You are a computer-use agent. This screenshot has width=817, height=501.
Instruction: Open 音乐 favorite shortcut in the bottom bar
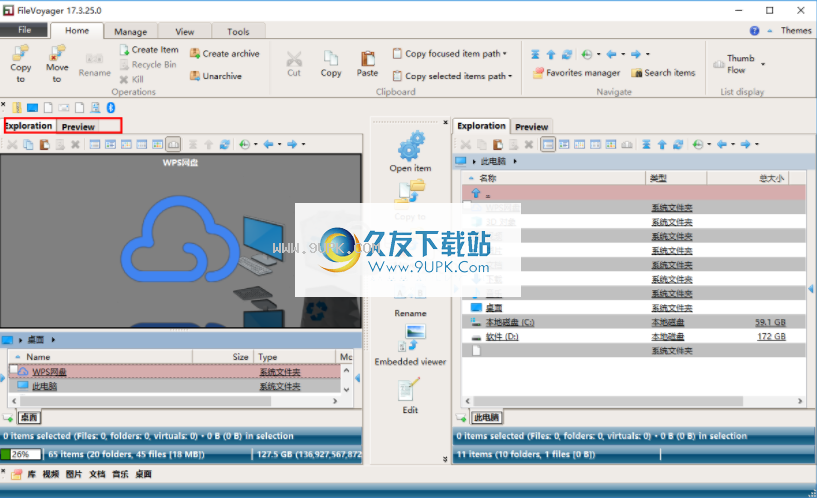(120, 474)
